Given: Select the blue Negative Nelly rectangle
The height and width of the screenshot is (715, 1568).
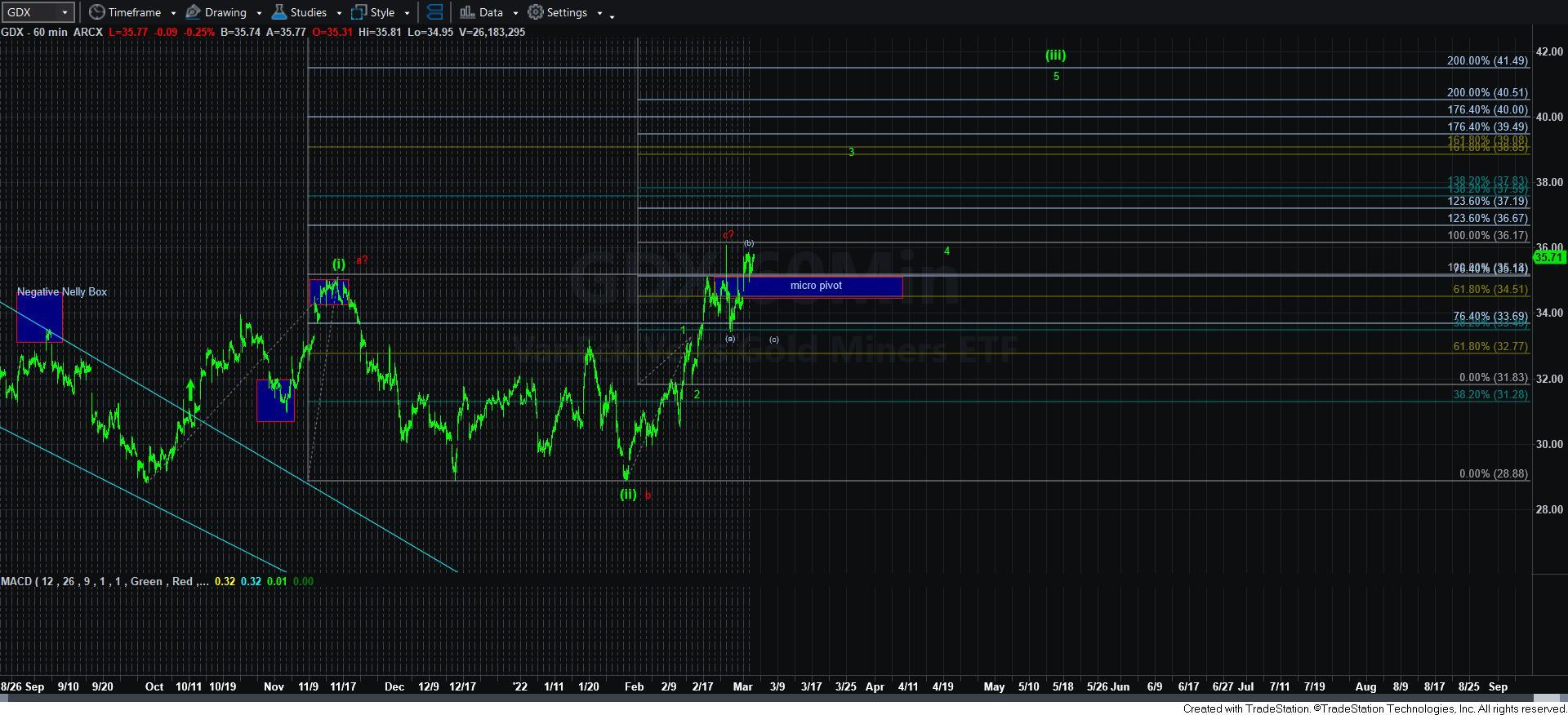Looking at the screenshot, I should tap(39, 318).
